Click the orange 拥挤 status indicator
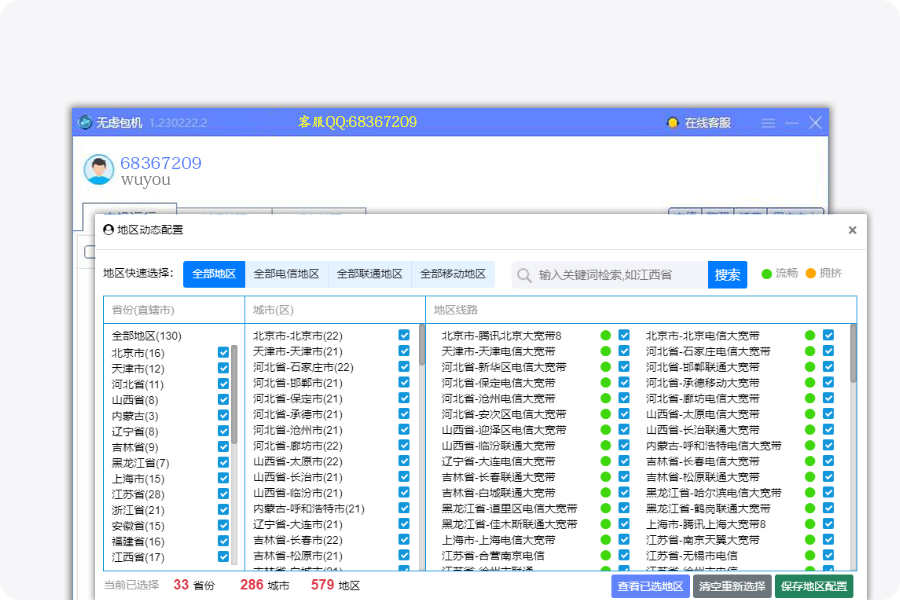900x600 pixels. click(811, 274)
